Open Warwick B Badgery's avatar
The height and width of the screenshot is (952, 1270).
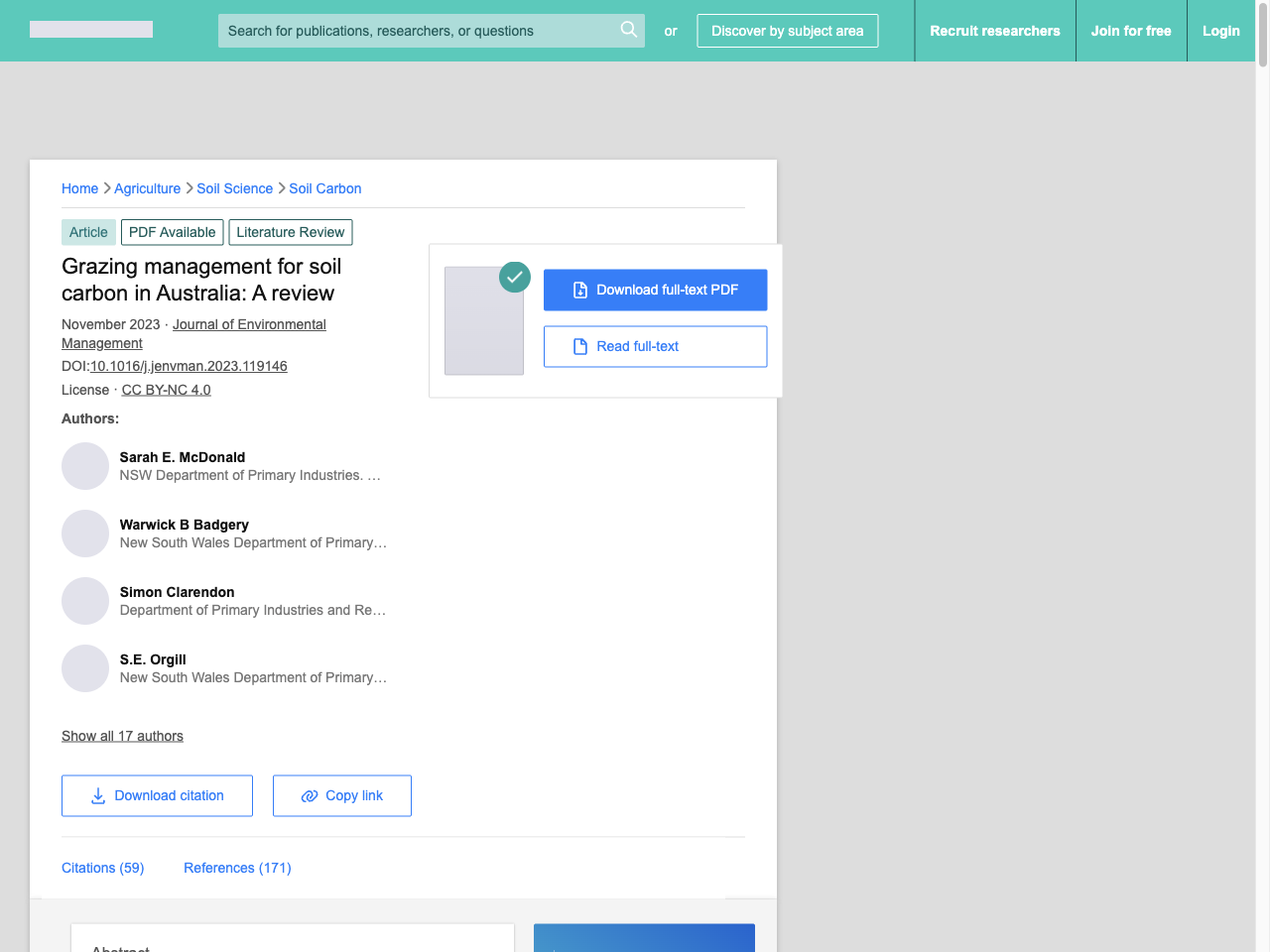(x=85, y=534)
